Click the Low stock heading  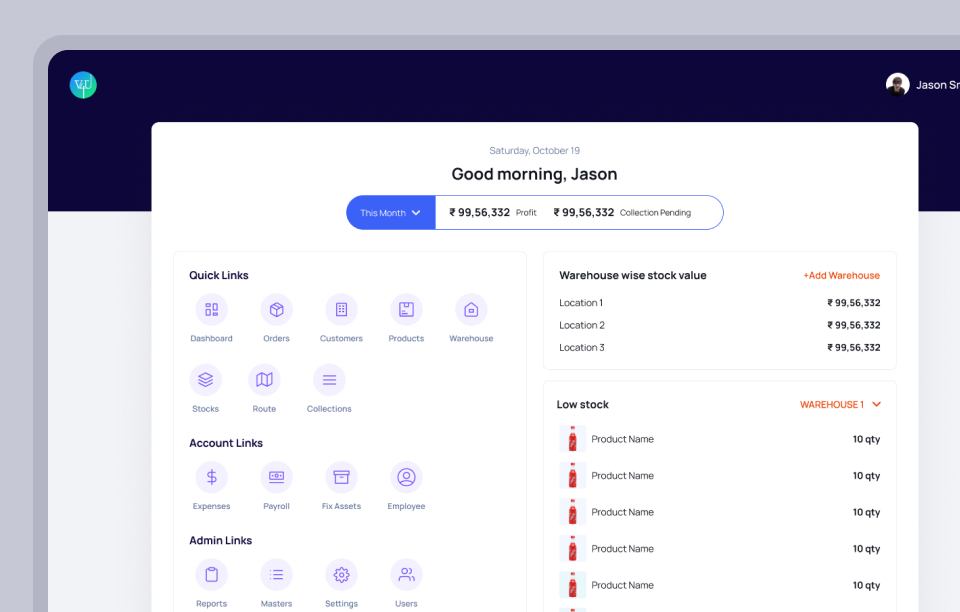coord(582,405)
